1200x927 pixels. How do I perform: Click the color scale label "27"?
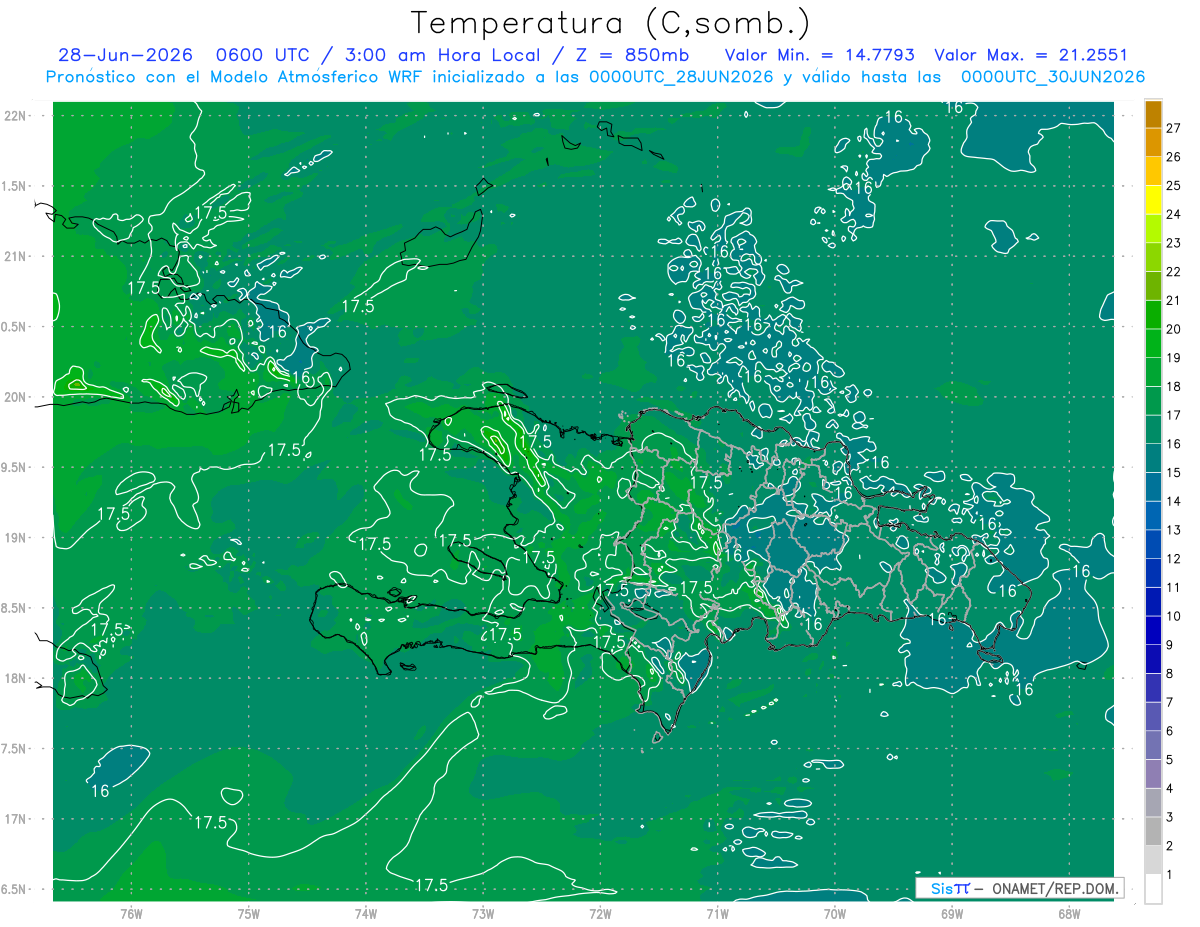(x=1173, y=128)
